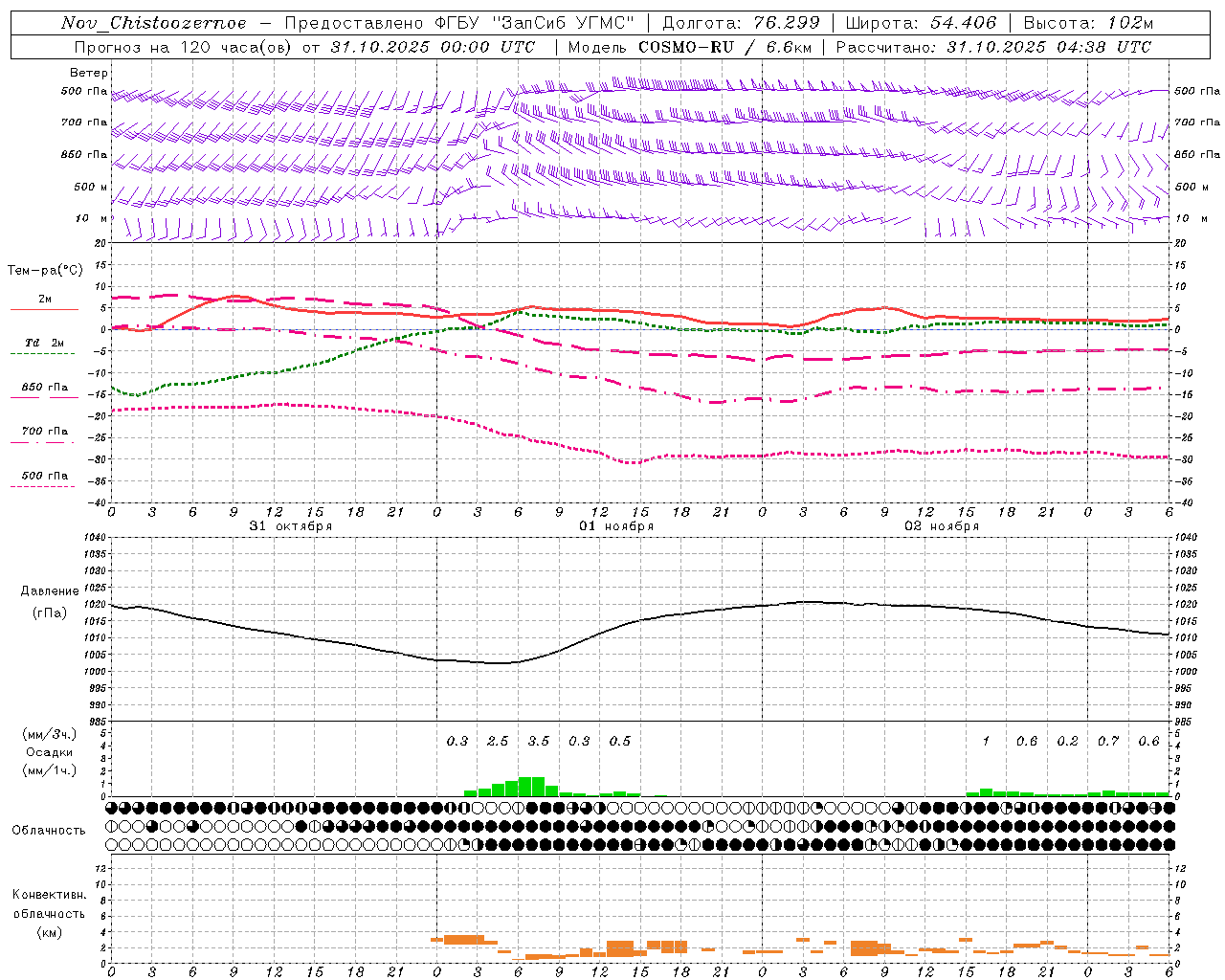Select the (мм/3ч.) unit label

(x=50, y=734)
